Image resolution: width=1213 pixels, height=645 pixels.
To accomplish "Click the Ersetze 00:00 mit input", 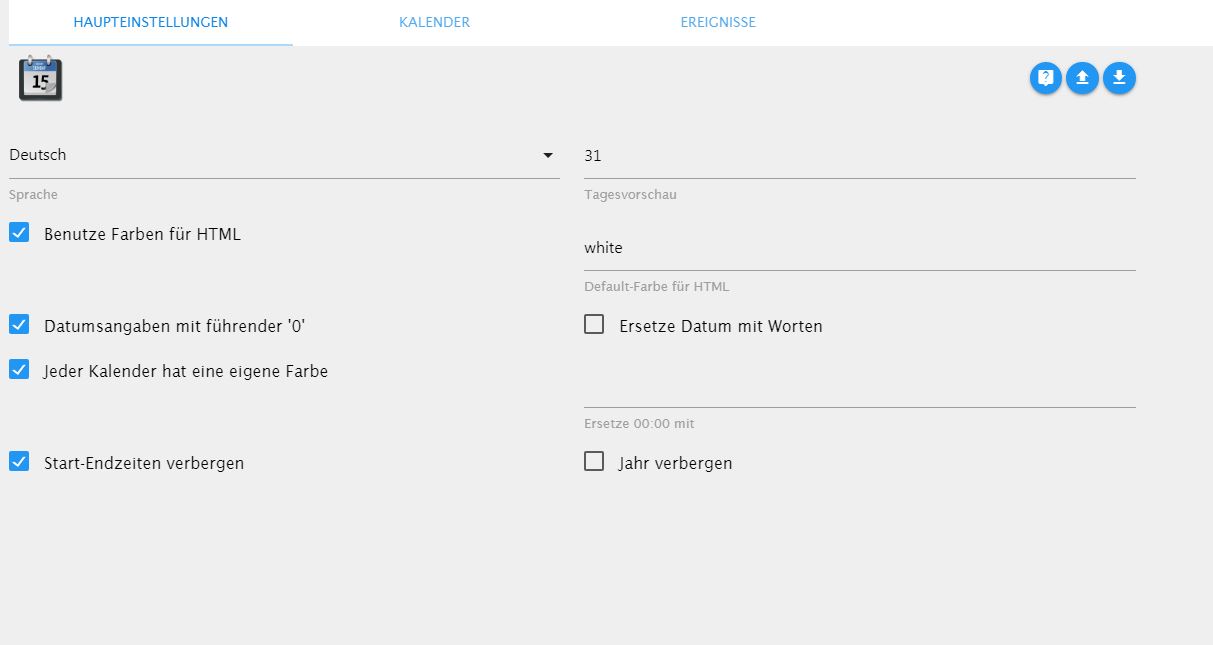I will tap(859, 390).
